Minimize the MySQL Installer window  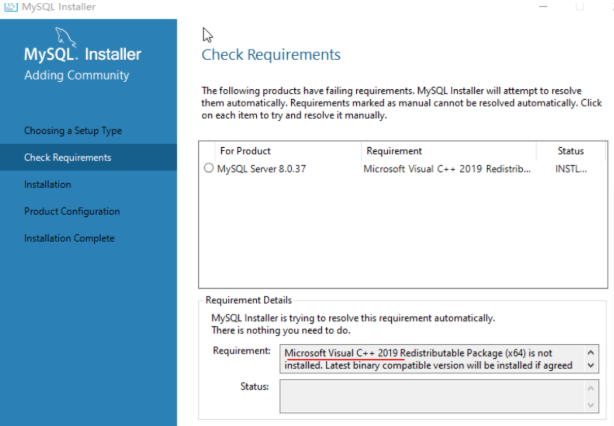[543, 7]
